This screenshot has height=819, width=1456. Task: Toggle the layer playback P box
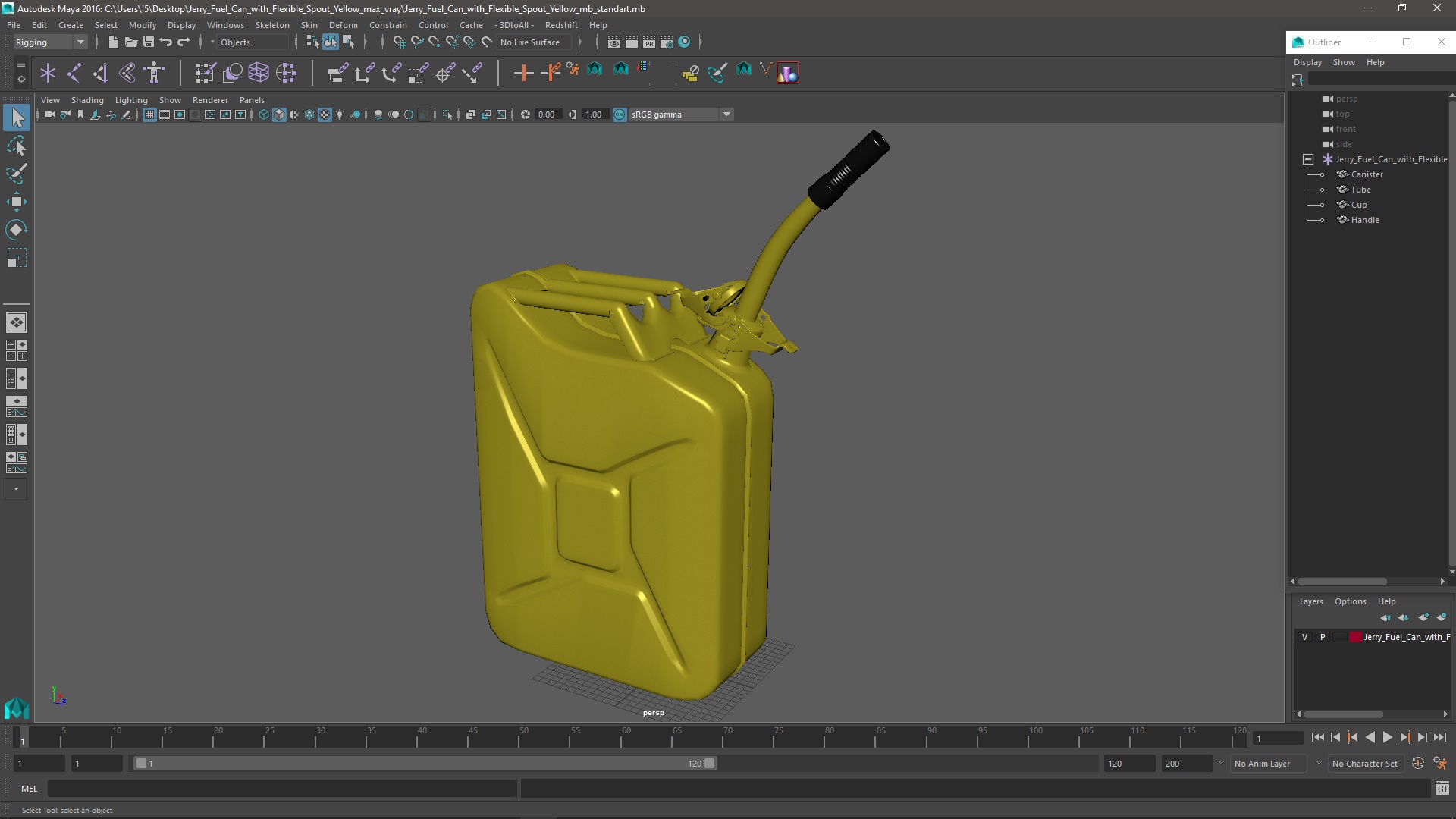[1323, 637]
